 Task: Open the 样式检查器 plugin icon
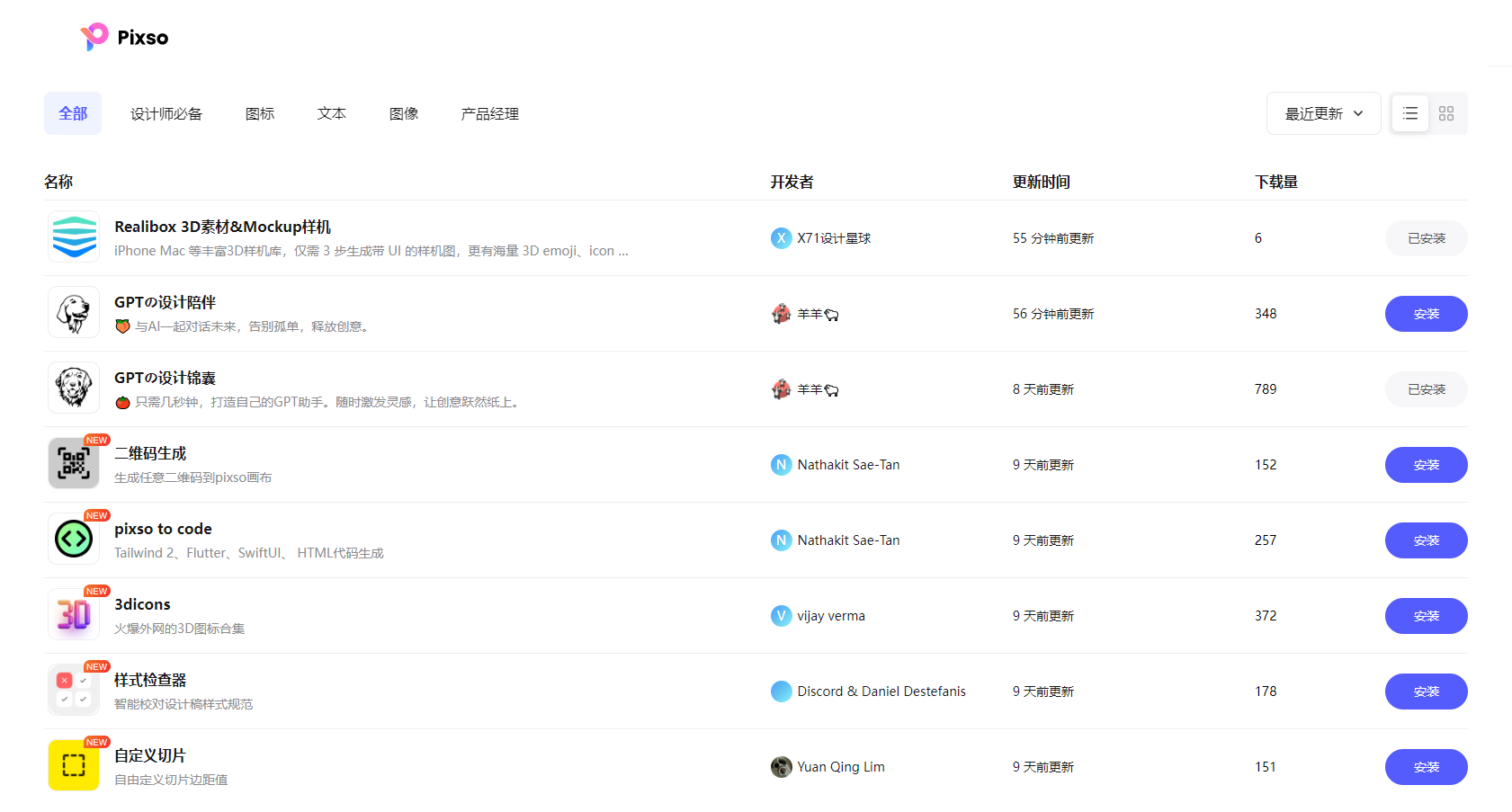click(x=74, y=690)
